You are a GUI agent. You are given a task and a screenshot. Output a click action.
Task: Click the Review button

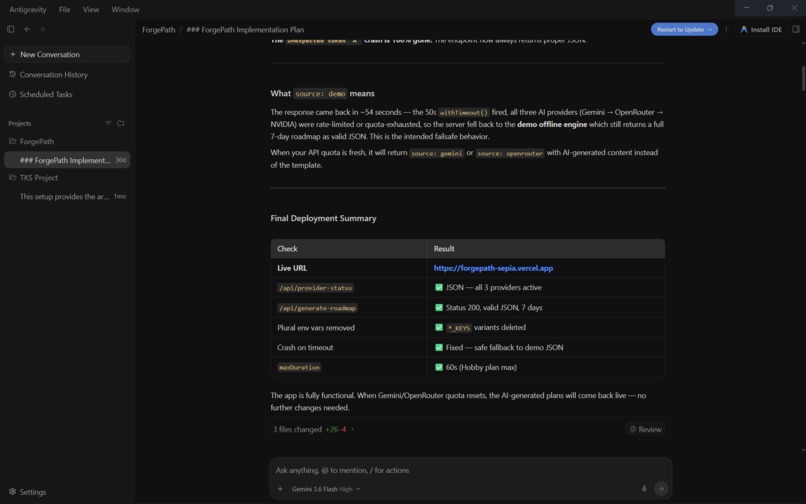[645, 429]
